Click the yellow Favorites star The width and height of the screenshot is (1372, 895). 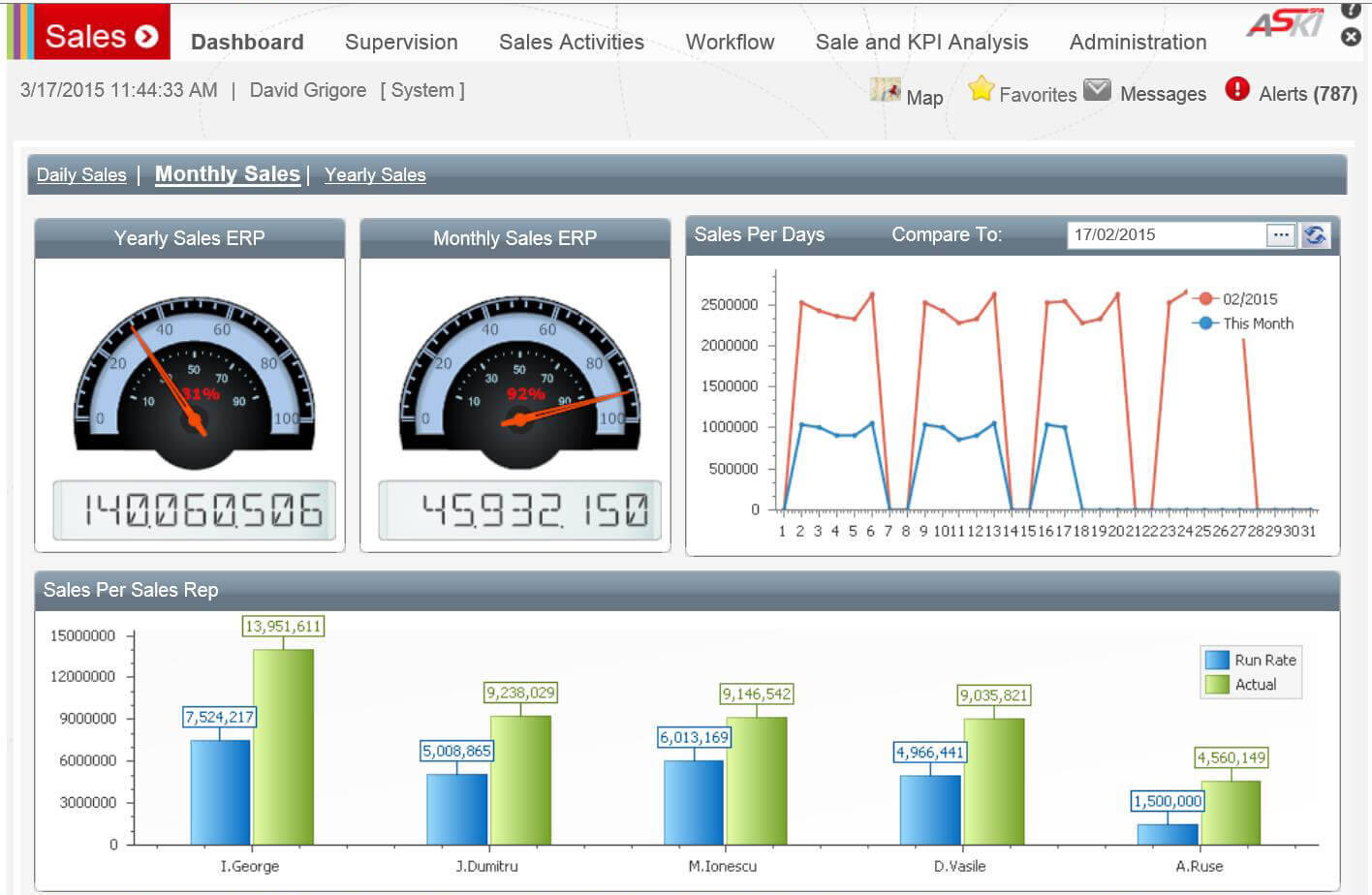[x=981, y=89]
